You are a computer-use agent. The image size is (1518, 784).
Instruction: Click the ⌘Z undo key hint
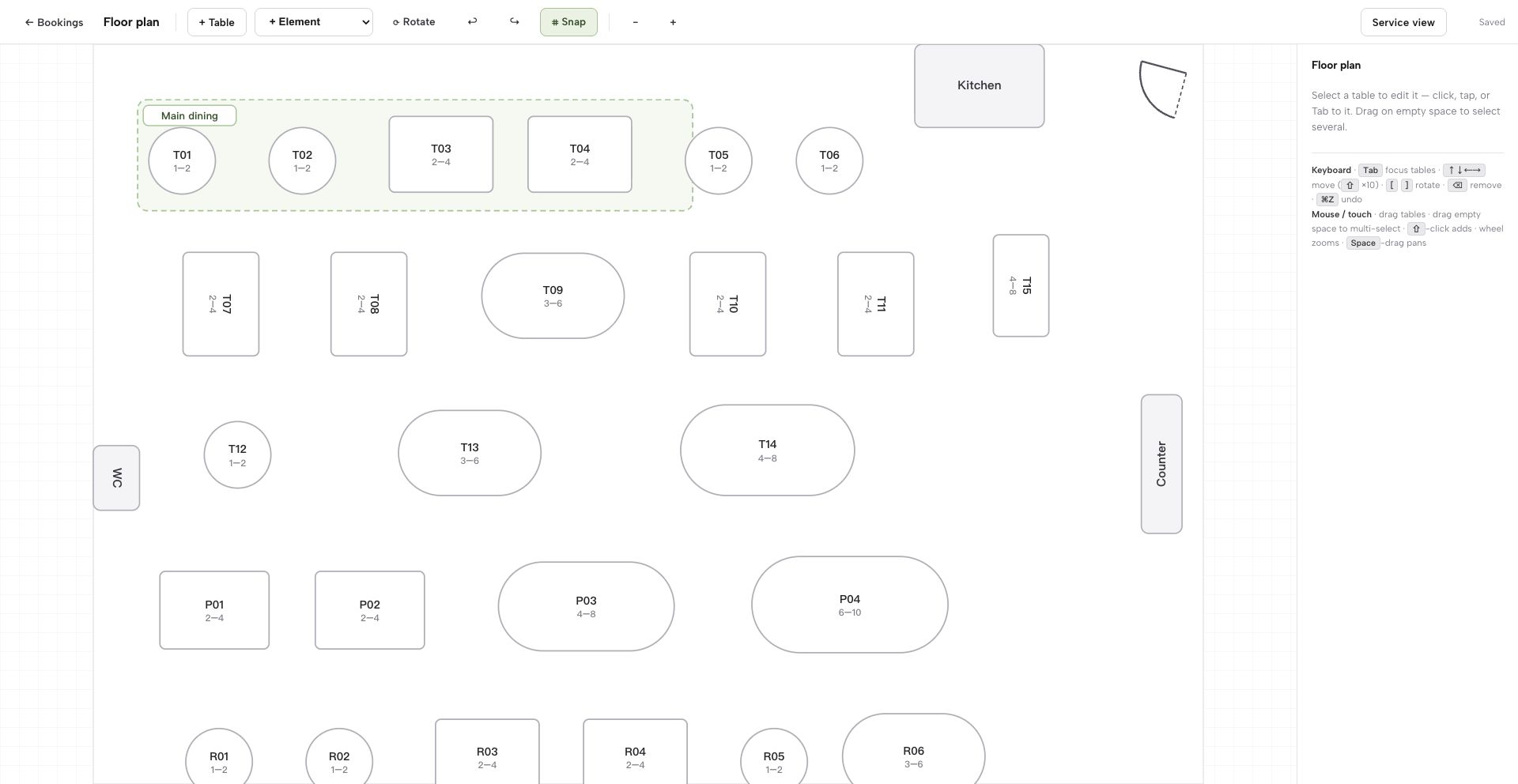(x=1327, y=199)
